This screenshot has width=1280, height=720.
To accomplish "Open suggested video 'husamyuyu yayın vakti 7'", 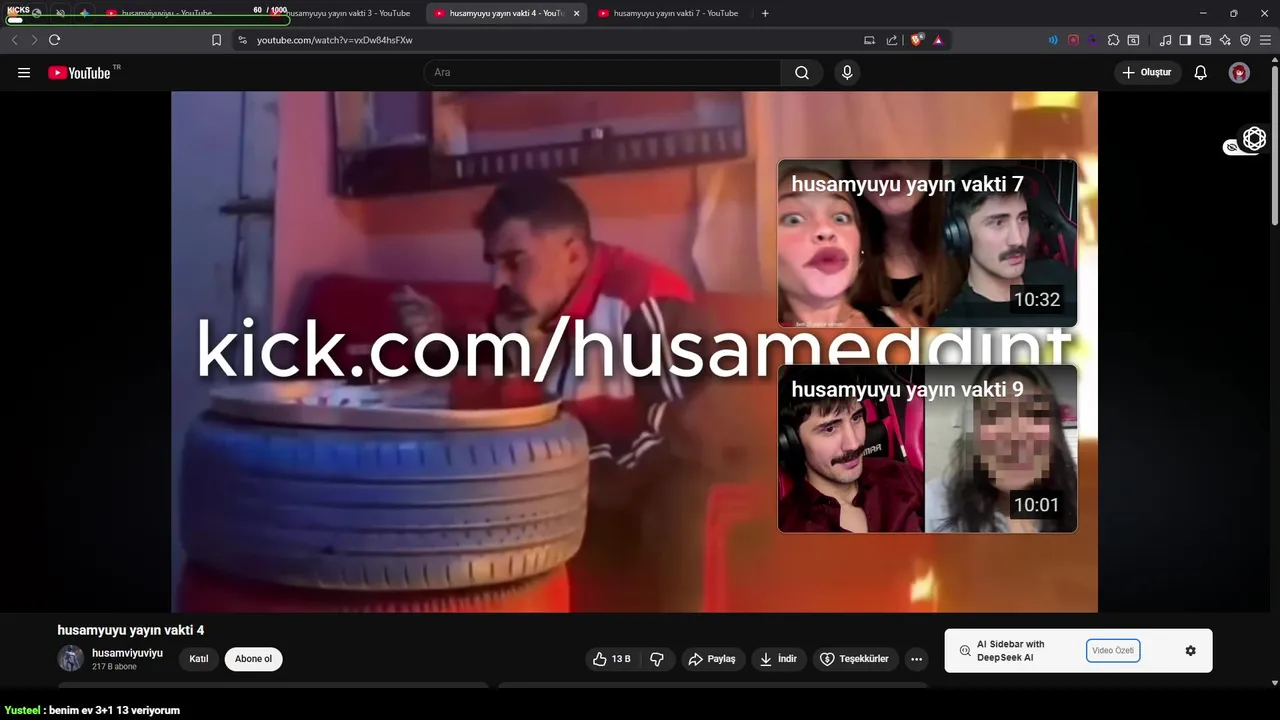I will pos(927,243).
